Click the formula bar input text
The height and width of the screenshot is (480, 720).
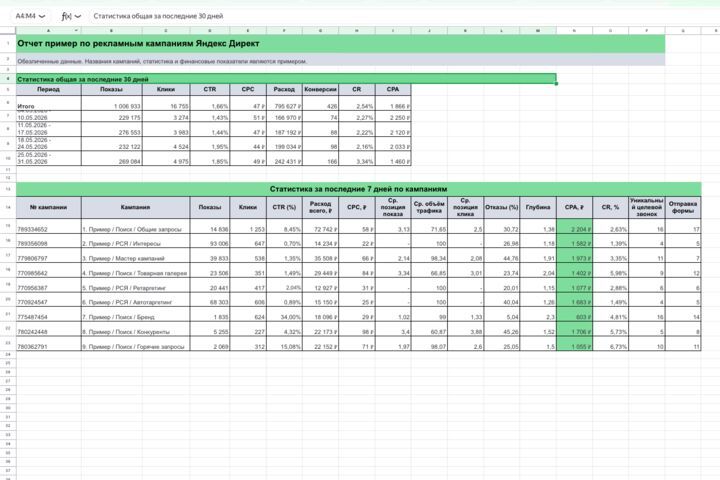click(158, 16)
